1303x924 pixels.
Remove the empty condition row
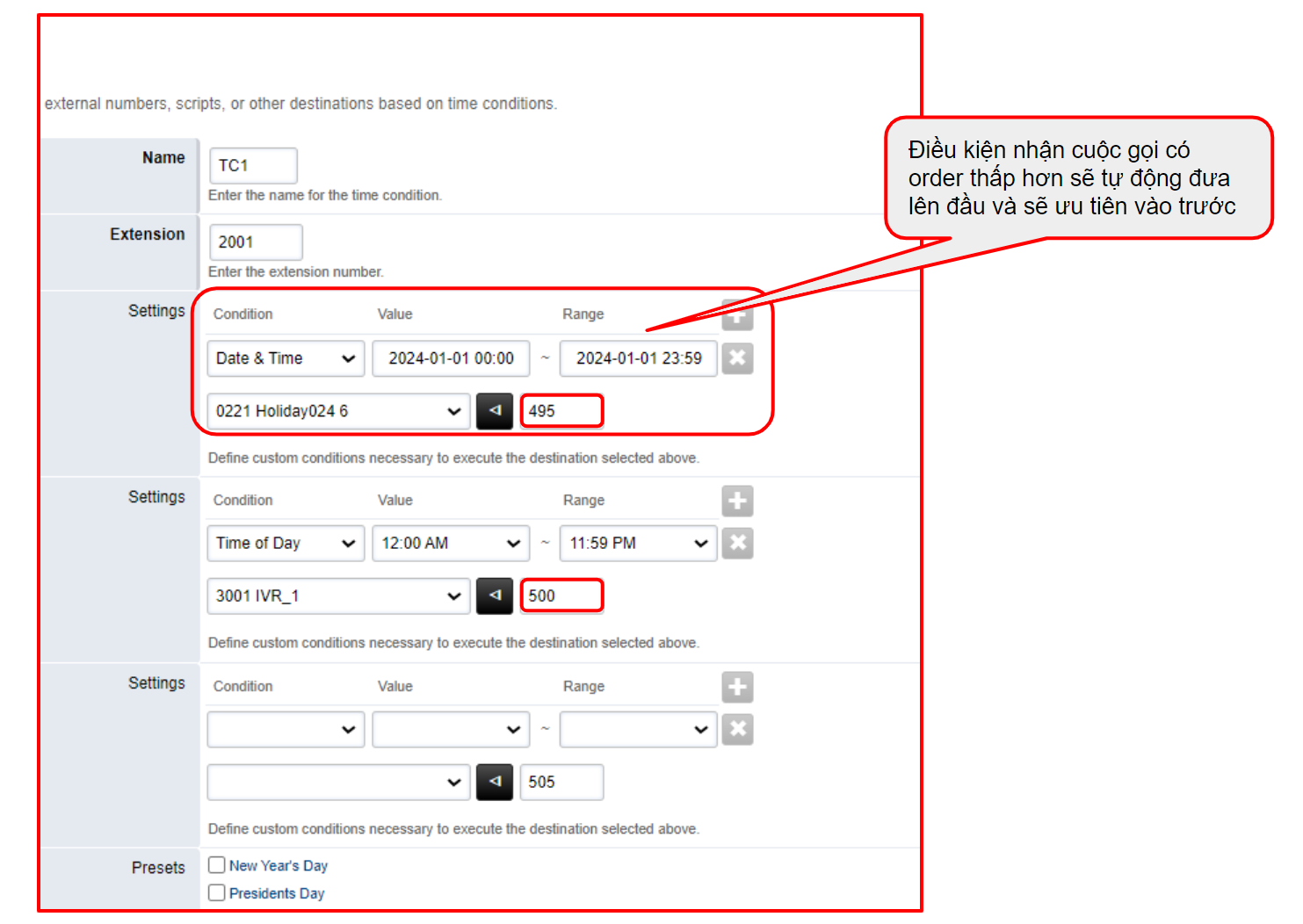tap(737, 730)
